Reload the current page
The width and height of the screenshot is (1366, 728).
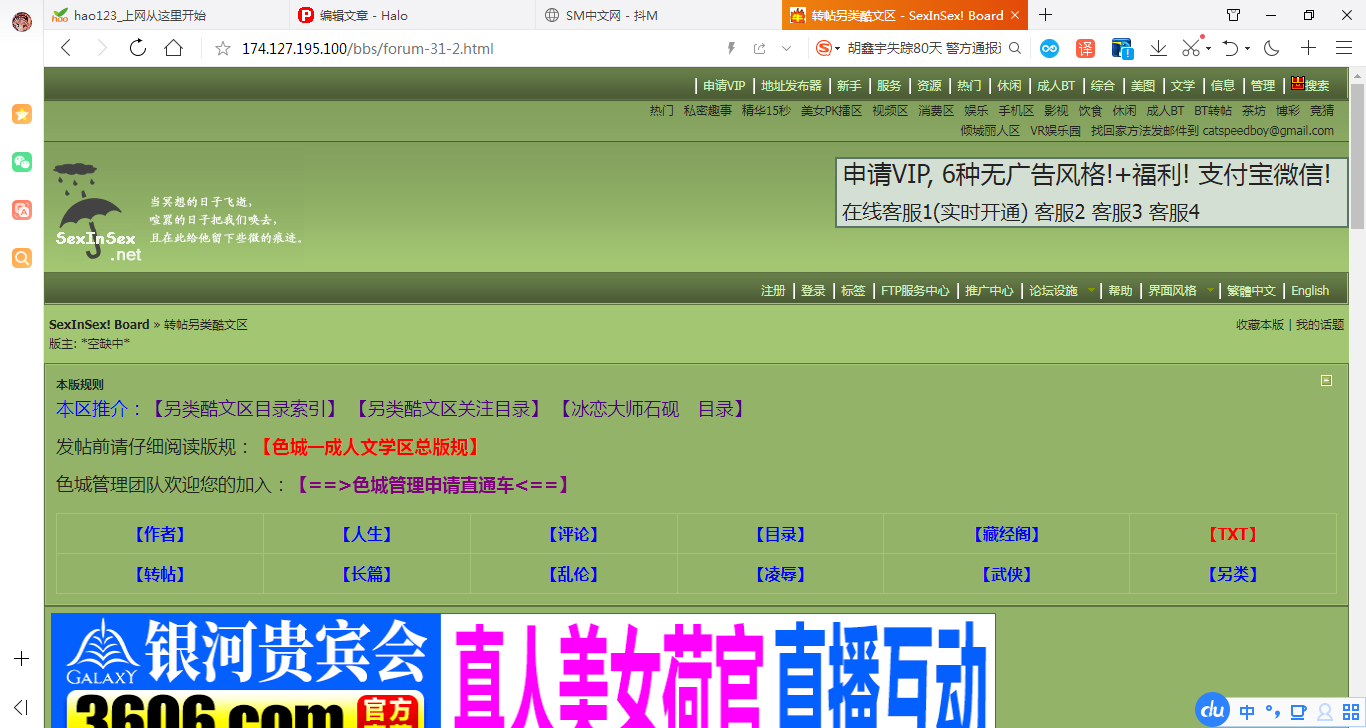pos(138,48)
